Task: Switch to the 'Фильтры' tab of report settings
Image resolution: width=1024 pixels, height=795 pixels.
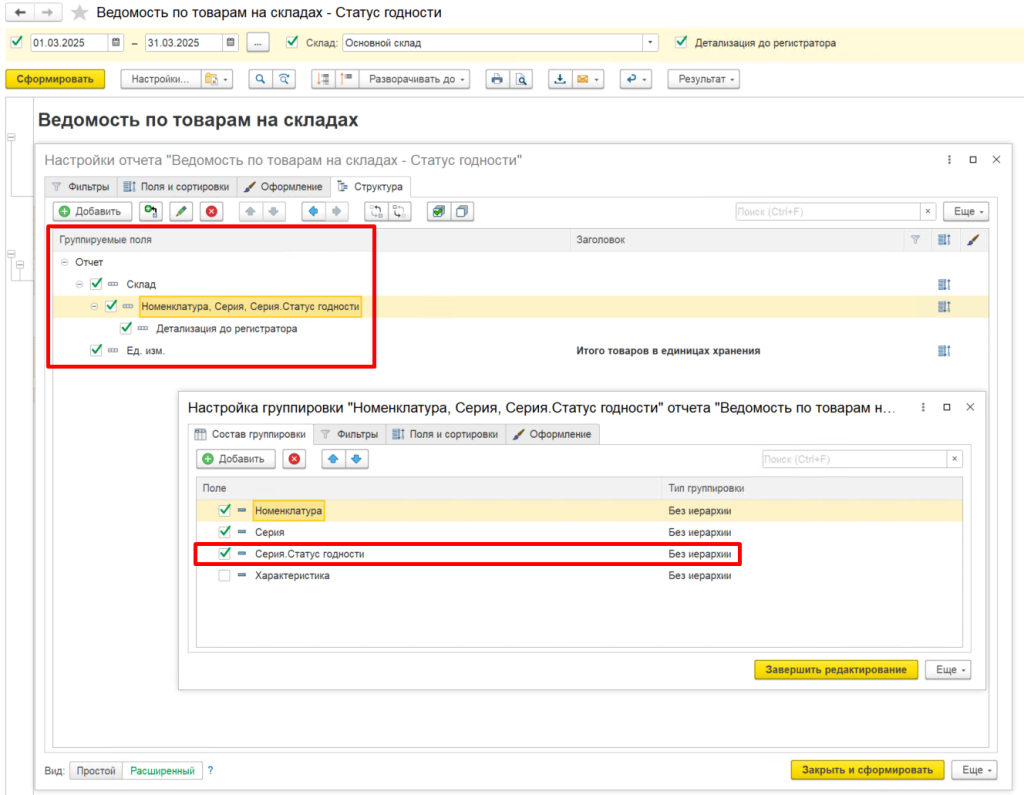Action: (81, 186)
